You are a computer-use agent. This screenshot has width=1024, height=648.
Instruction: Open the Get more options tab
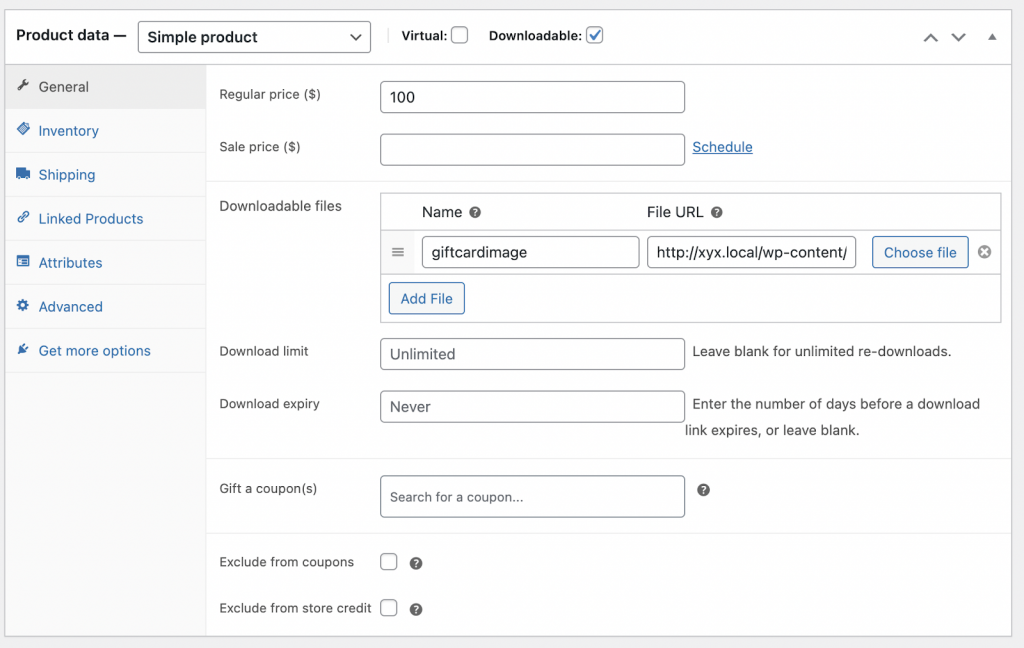coord(105,351)
